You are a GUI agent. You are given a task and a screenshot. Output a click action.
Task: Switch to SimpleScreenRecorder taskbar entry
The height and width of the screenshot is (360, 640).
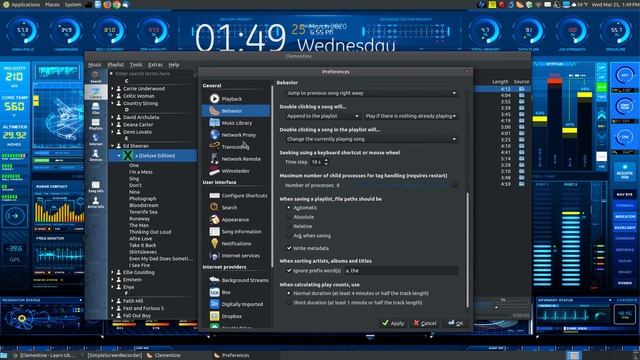[114, 356]
